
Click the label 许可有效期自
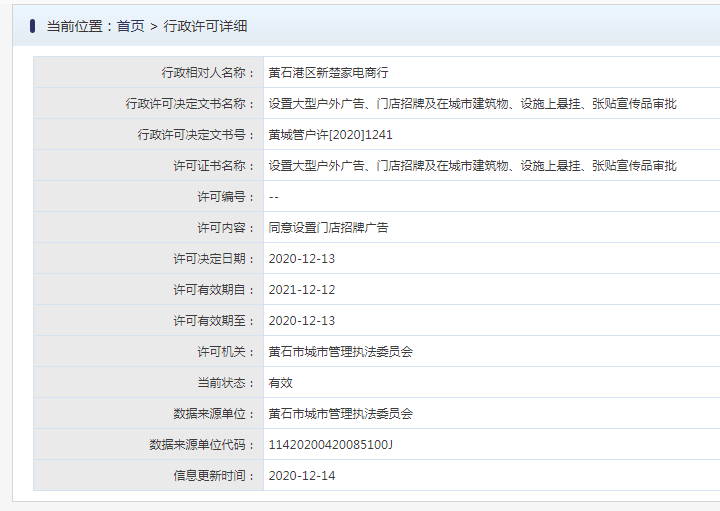(x=209, y=290)
